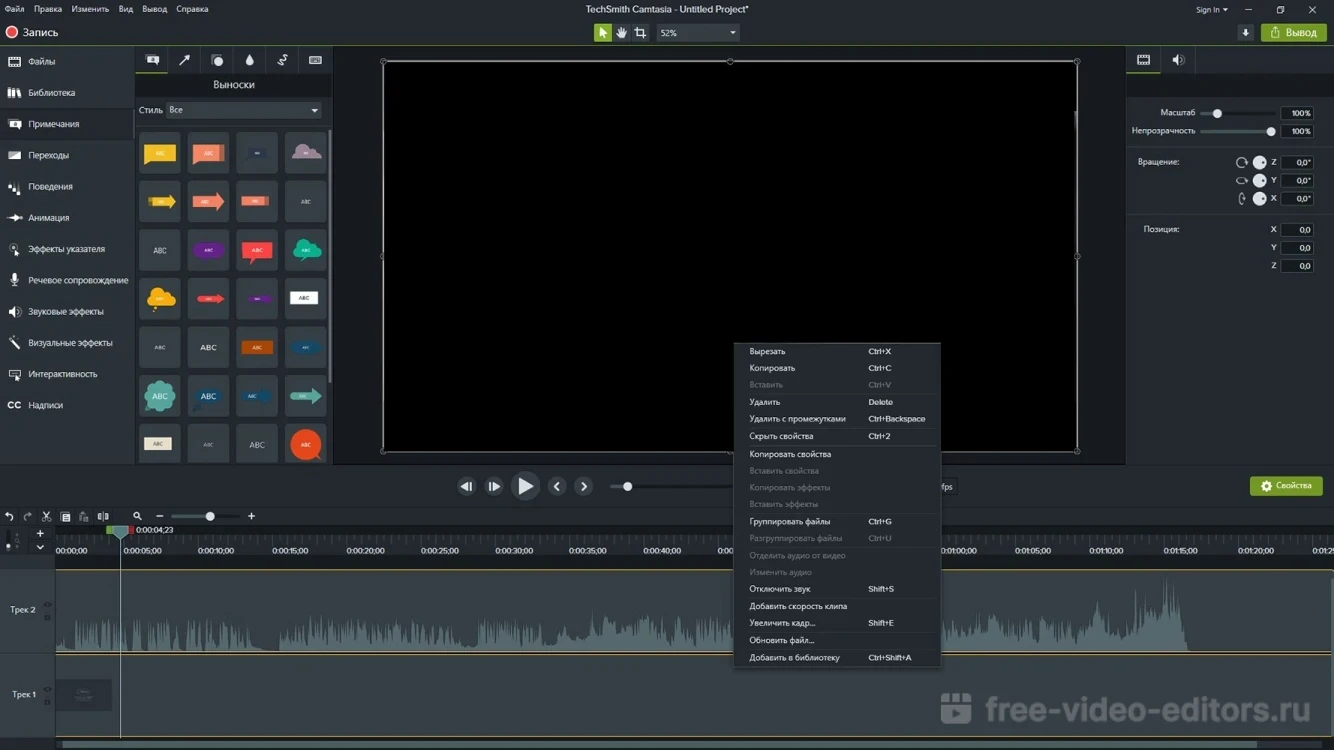Open the sketch motion annotation tab
The width and height of the screenshot is (1334, 750).
click(282, 60)
